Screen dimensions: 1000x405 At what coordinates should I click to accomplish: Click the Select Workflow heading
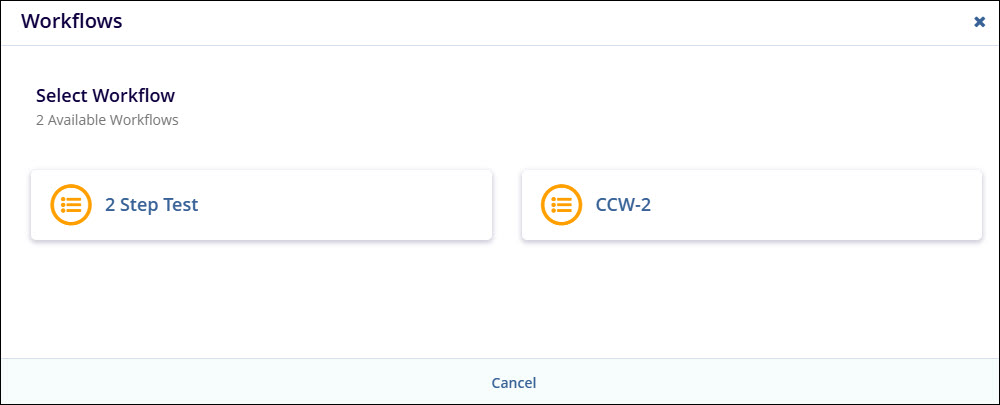tap(105, 96)
